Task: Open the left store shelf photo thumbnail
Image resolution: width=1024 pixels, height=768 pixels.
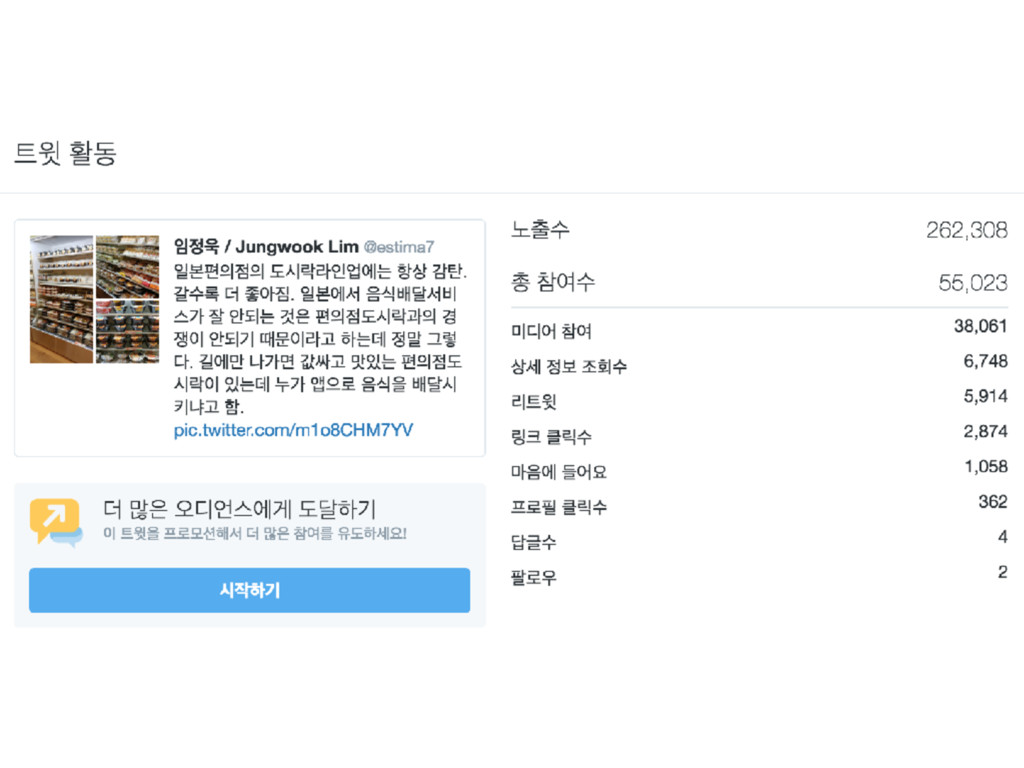Action: (x=61, y=299)
